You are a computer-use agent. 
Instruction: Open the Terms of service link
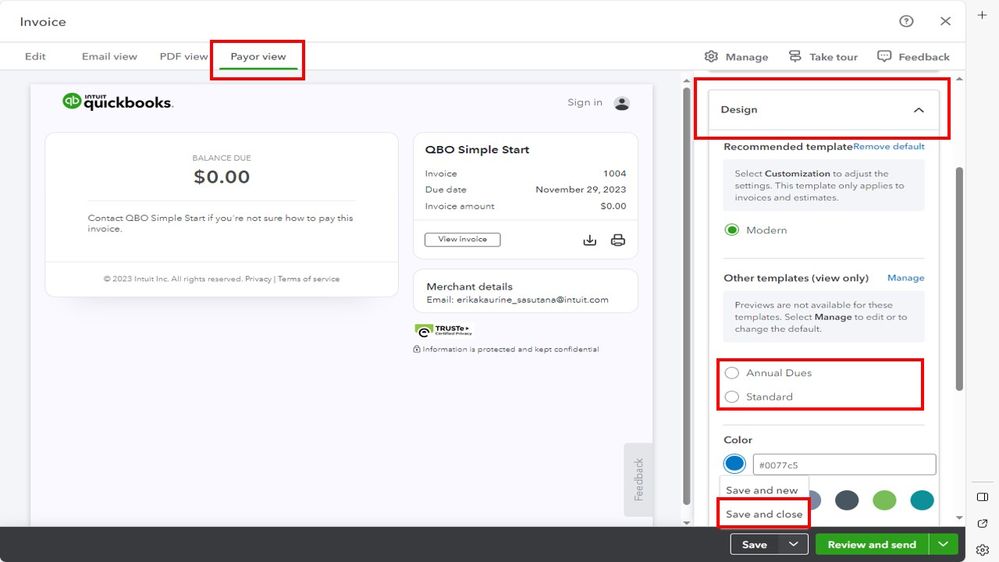point(308,278)
